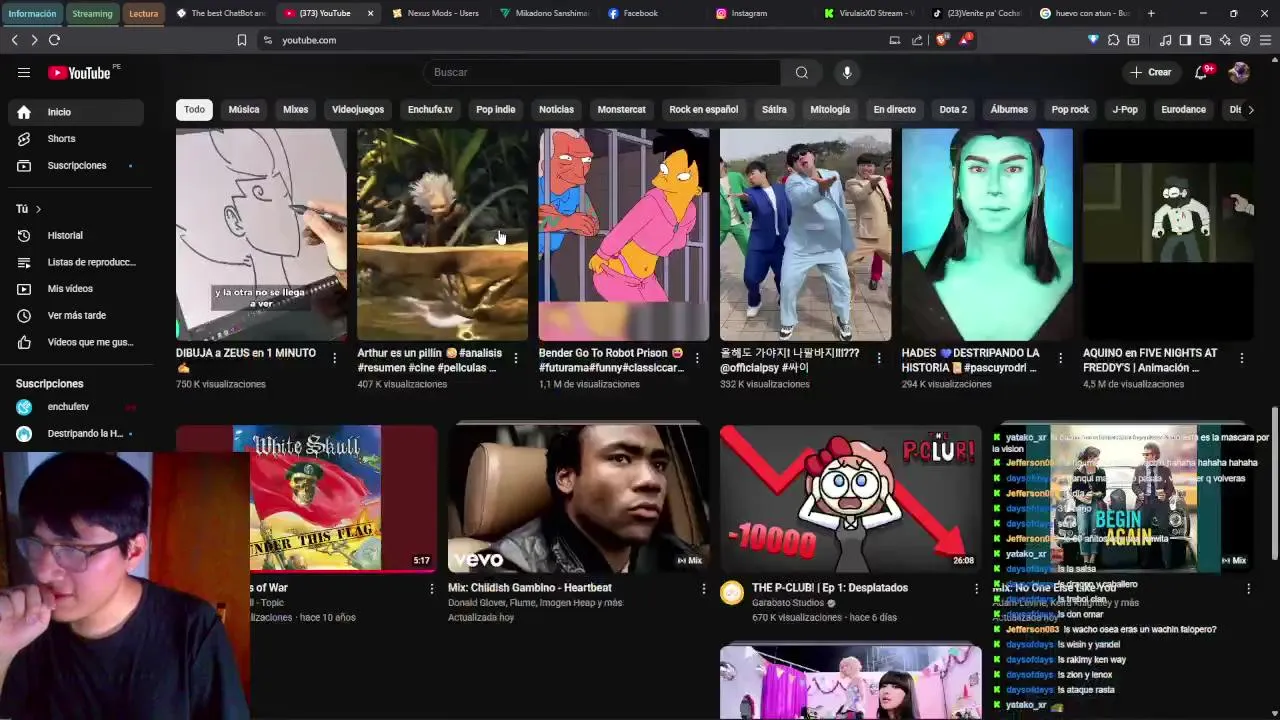Click the Buscar search field
Viewport: 1280px width, 720px height.
tap(602, 72)
